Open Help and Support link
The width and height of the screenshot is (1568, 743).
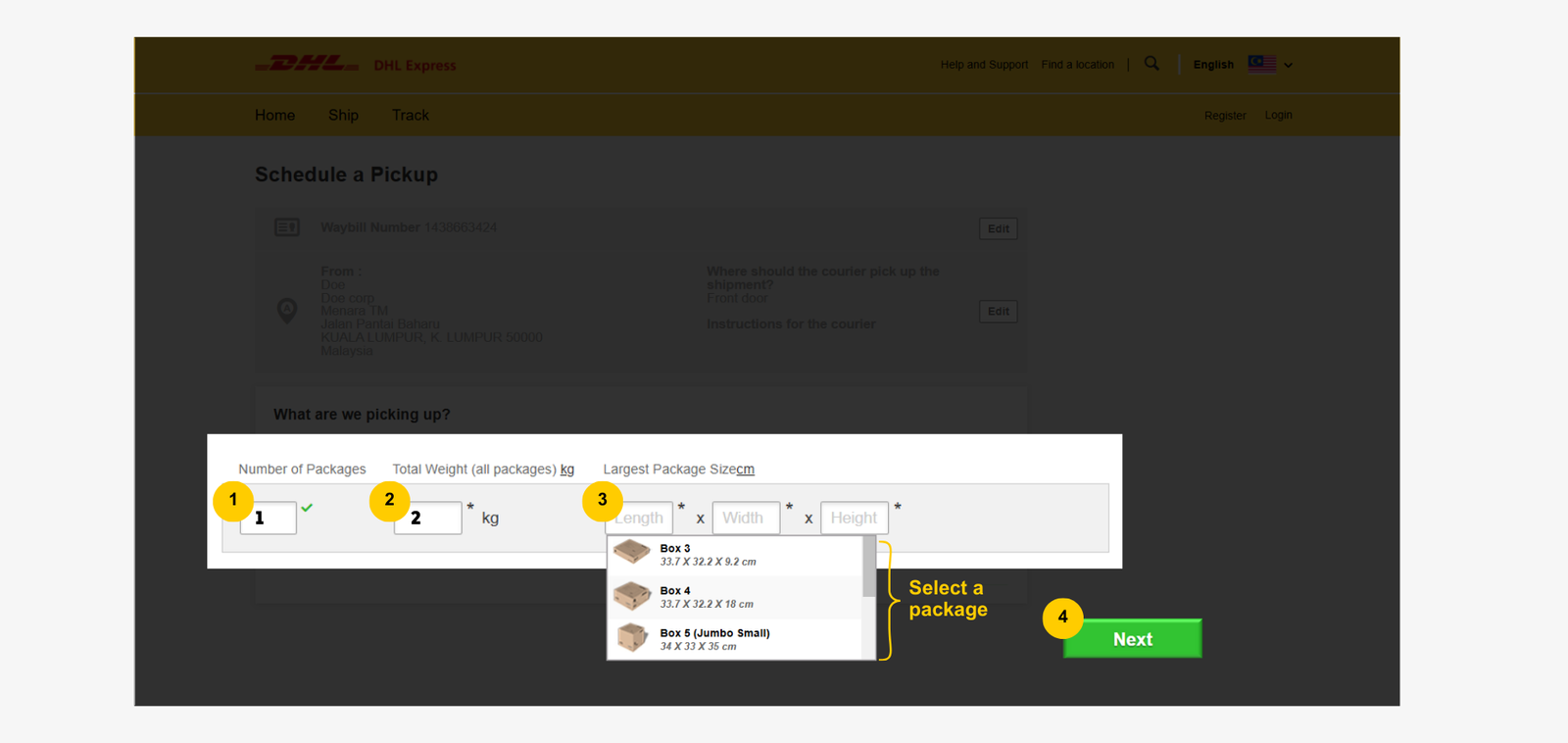pyautogui.click(x=984, y=65)
